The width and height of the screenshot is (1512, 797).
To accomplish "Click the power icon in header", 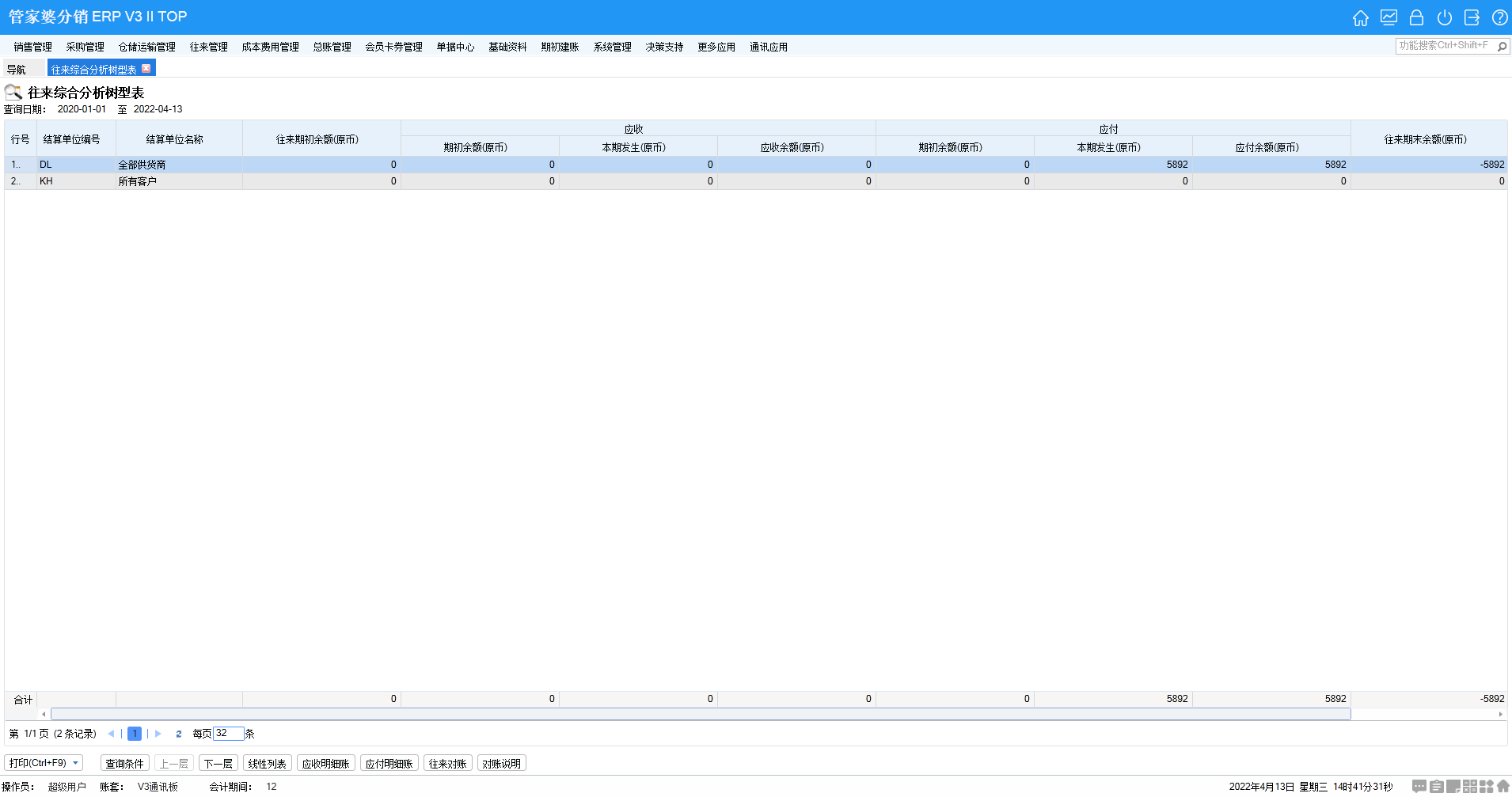I will pyautogui.click(x=1445, y=17).
